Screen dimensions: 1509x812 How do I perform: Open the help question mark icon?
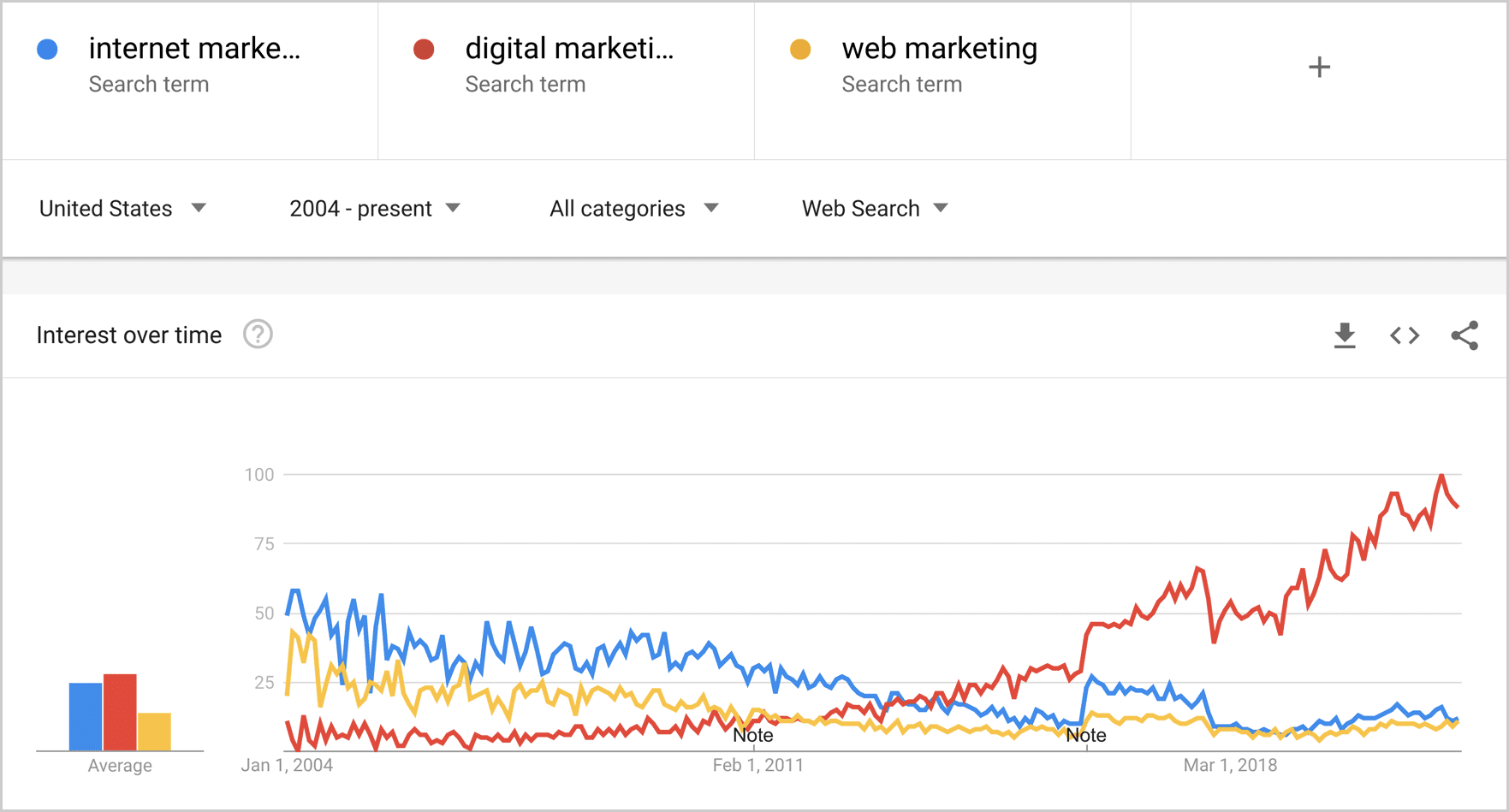tap(258, 335)
